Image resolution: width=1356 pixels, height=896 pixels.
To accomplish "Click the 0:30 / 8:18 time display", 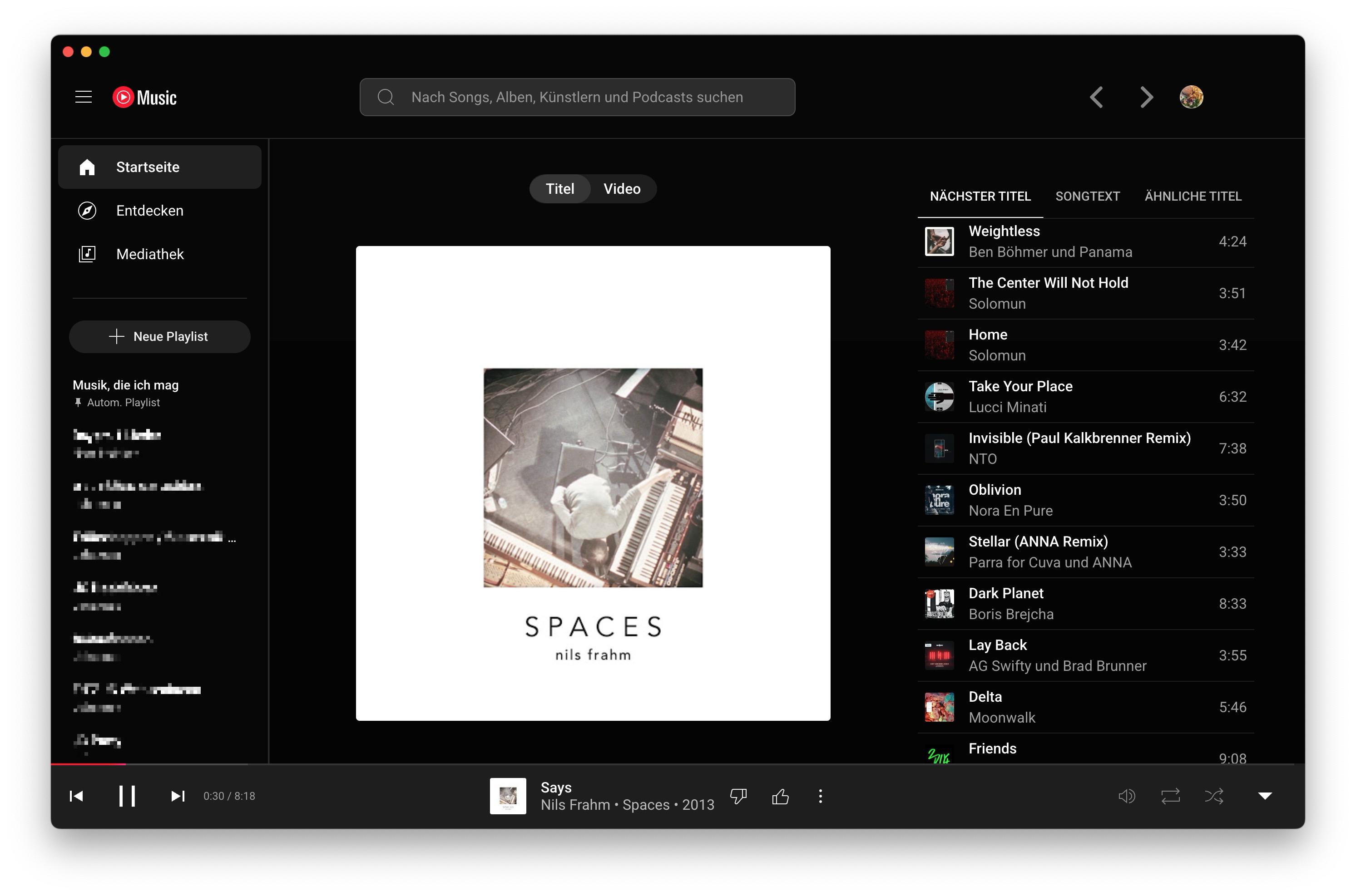I will click(229, 796).
